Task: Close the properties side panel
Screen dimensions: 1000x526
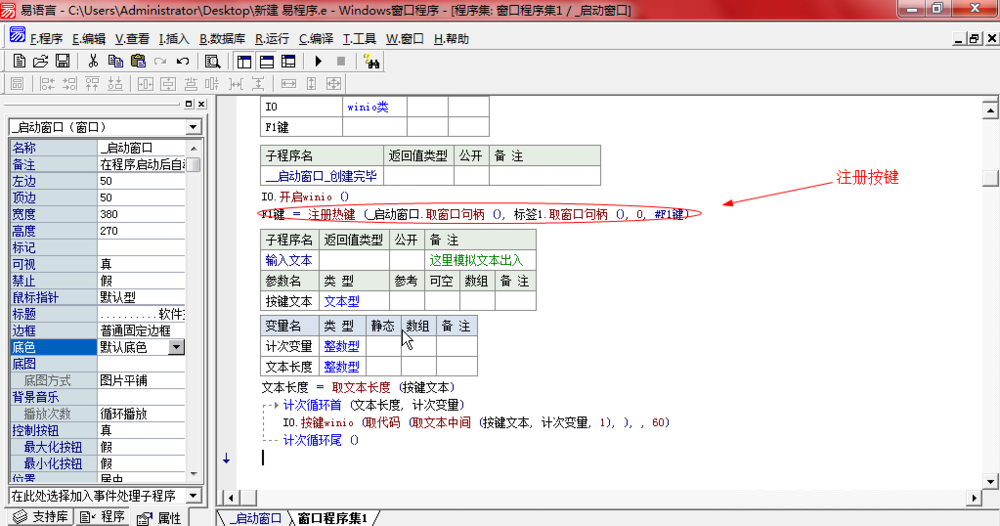Action: click(x=201, y=104)
